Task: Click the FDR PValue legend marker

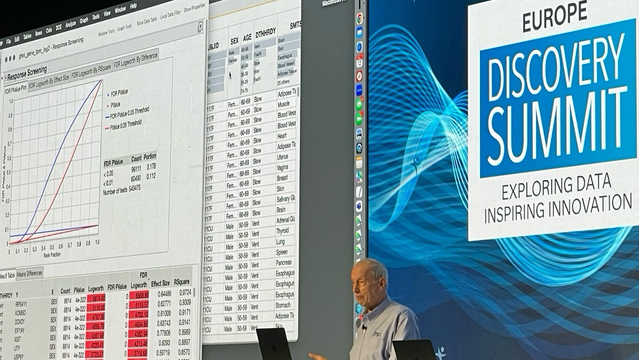Action: point(108,95)
